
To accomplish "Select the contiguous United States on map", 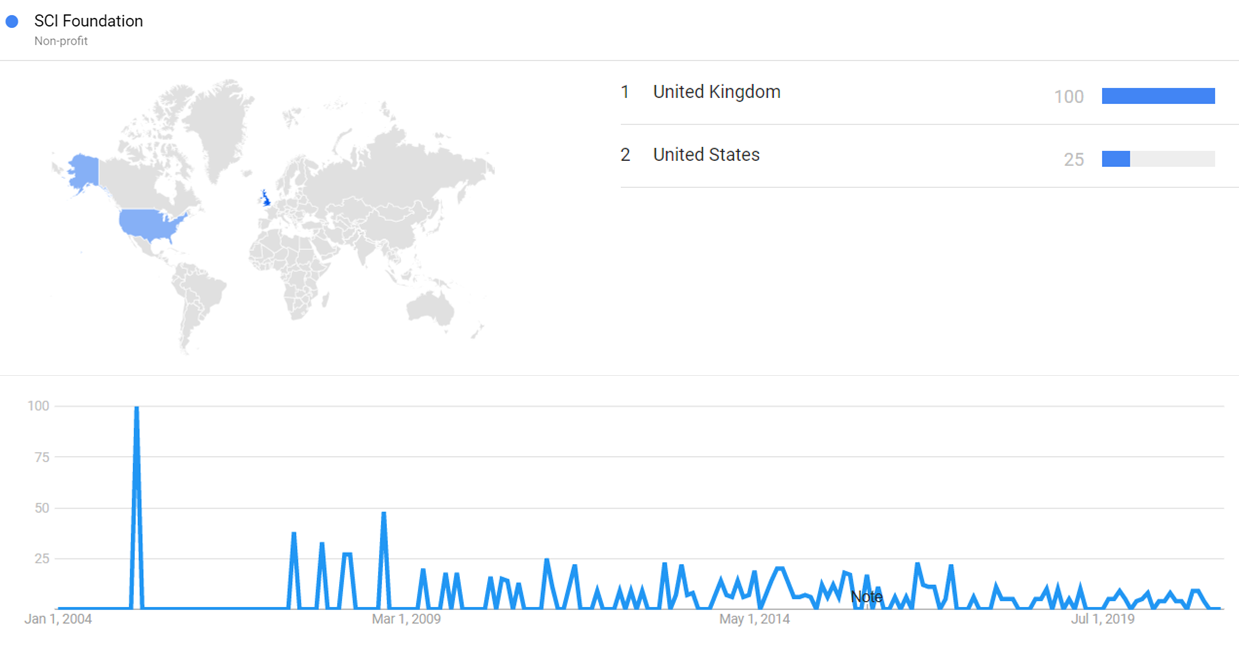I will coord(146,225).
